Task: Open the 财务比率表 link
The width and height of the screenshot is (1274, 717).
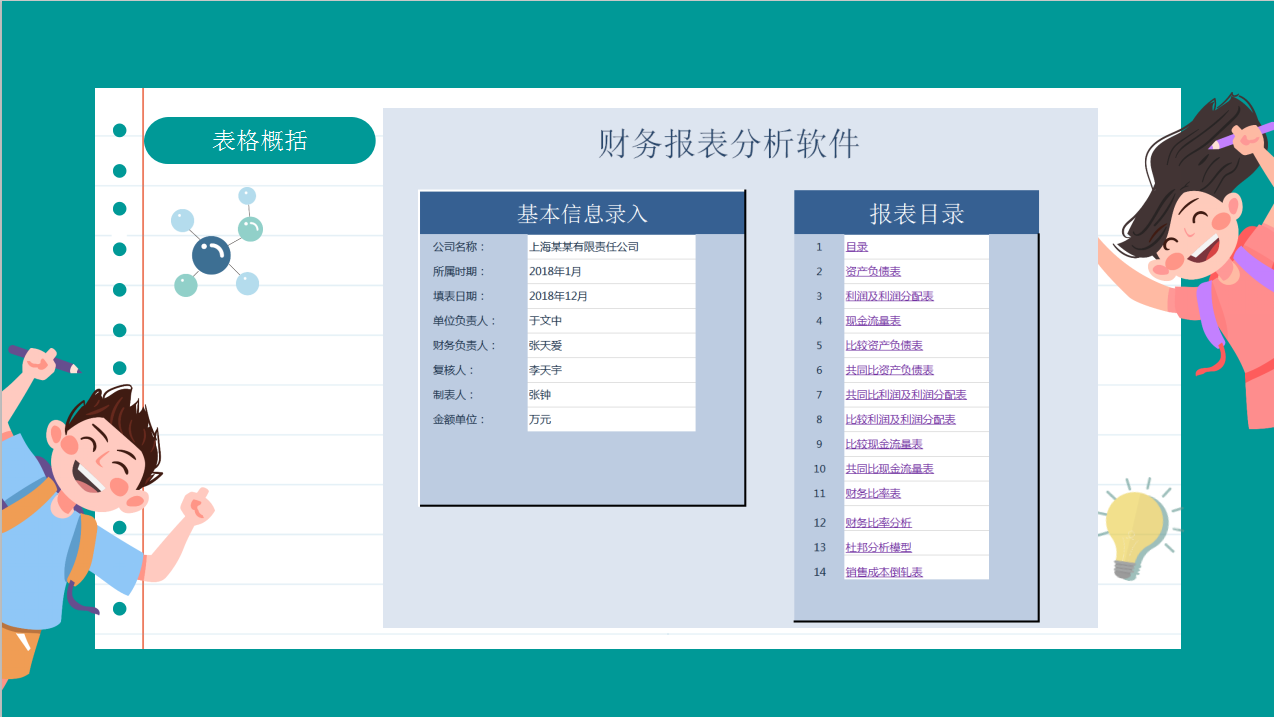Action: click(873, 493)
